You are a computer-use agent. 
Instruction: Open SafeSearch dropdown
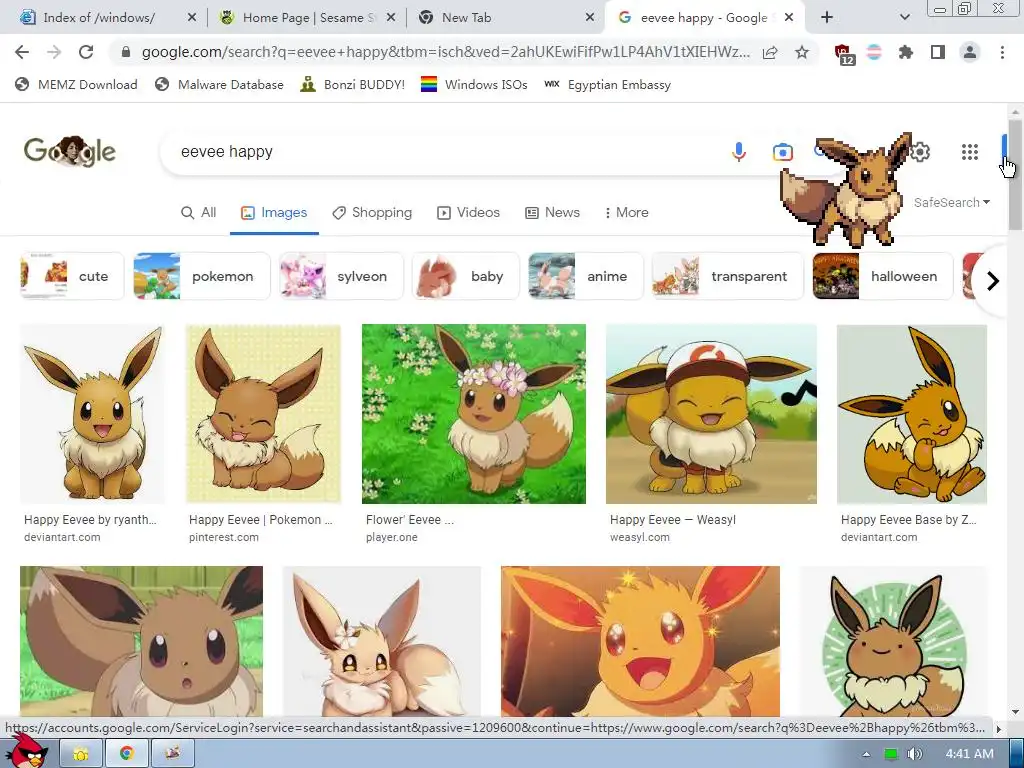pos(952,202)
